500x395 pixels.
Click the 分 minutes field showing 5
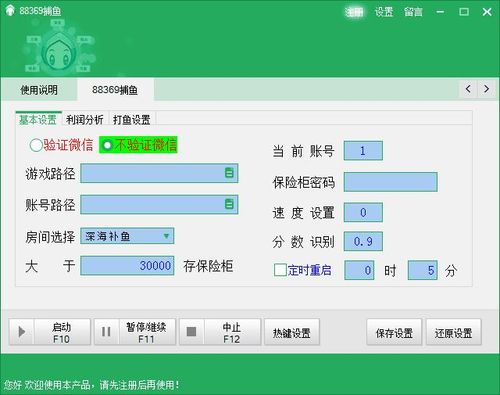point(423,270)
